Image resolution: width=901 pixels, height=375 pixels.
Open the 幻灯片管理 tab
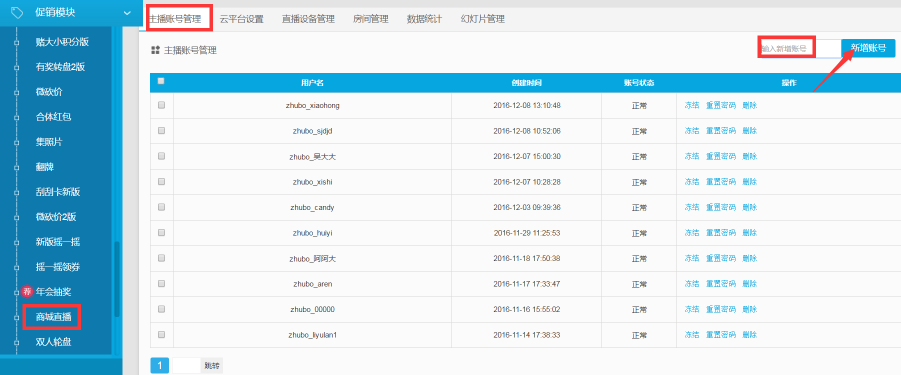(483, 19)
